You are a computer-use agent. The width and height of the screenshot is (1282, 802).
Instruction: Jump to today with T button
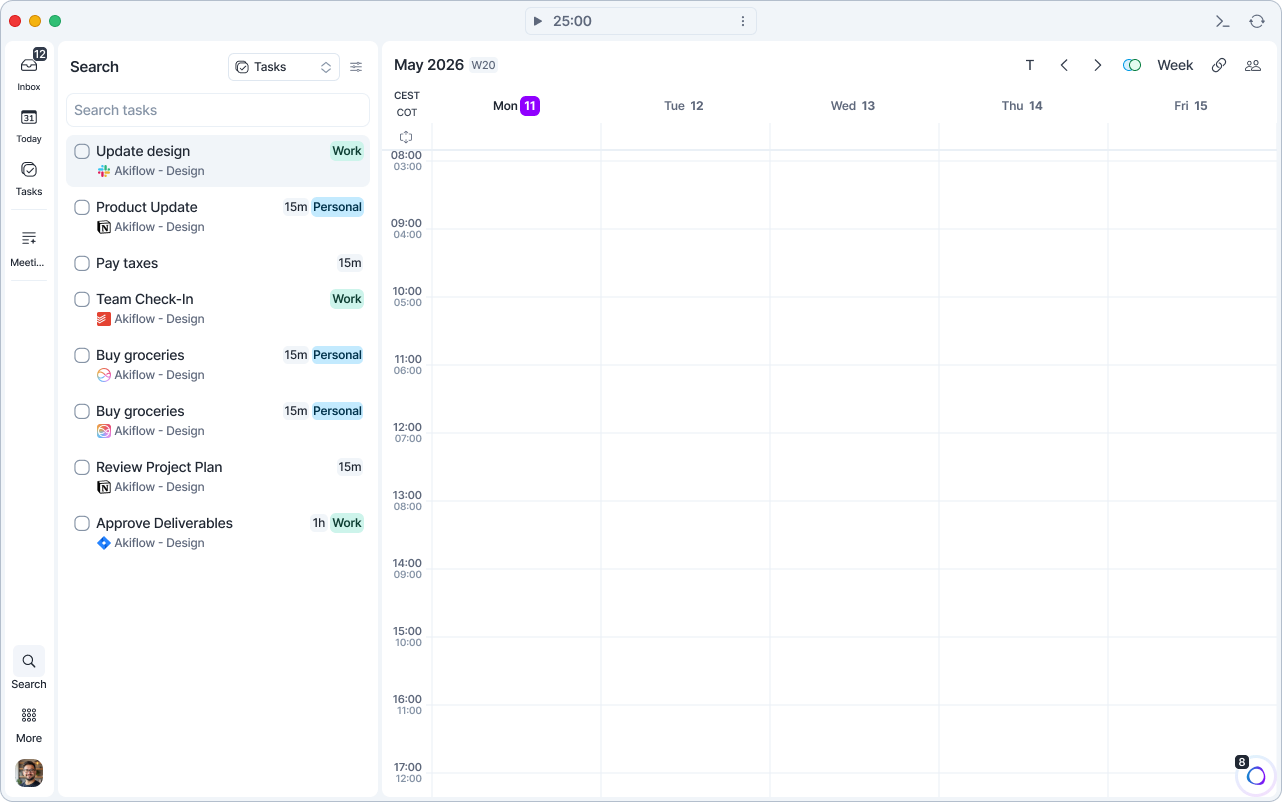(x=1030, y=65)
